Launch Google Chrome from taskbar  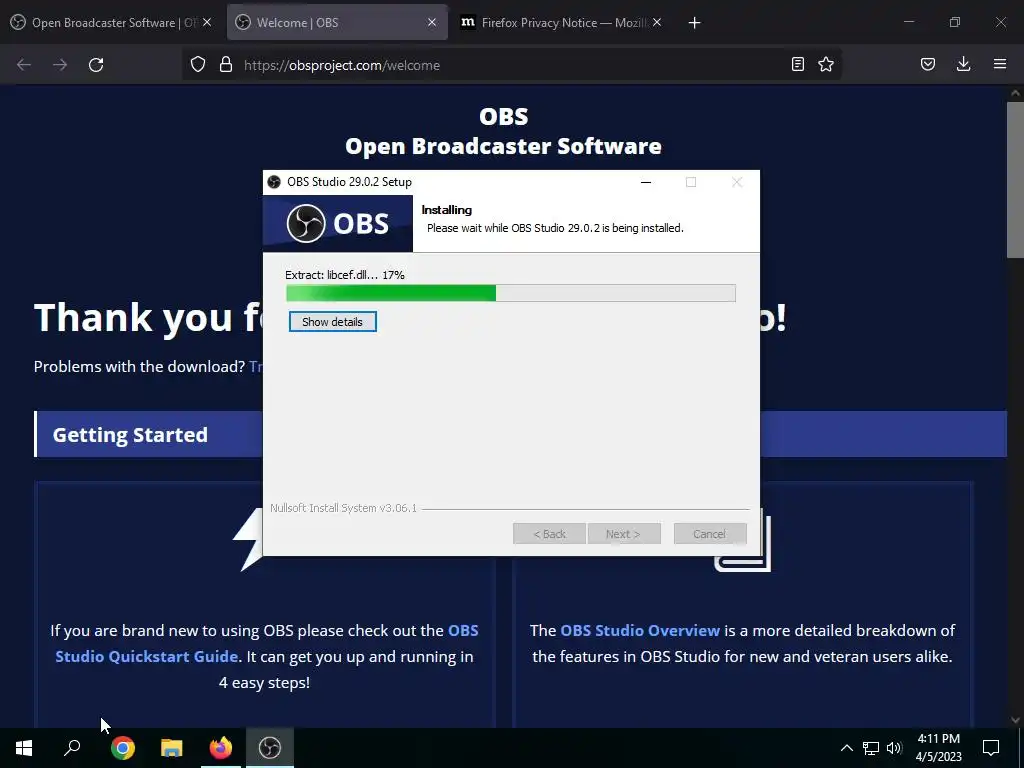[x=122, y=748]
